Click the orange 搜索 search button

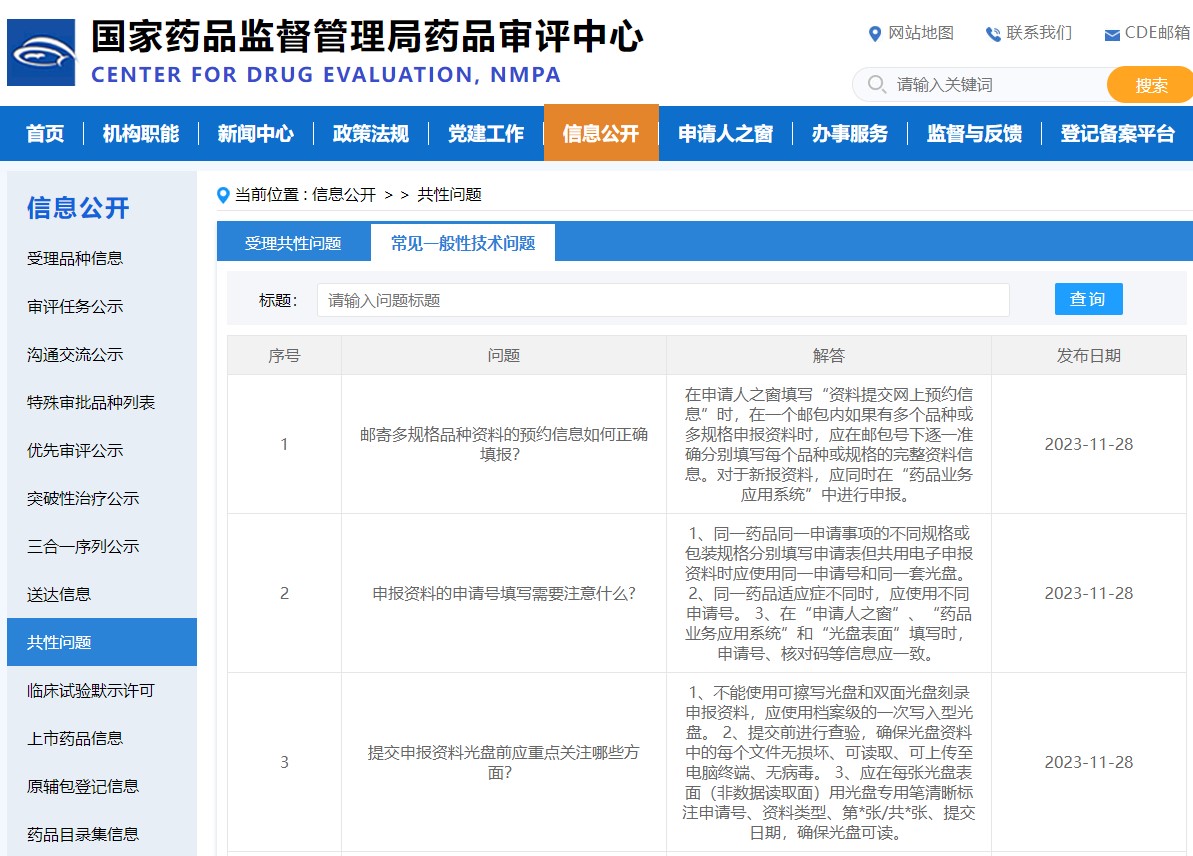[1149, 85]
